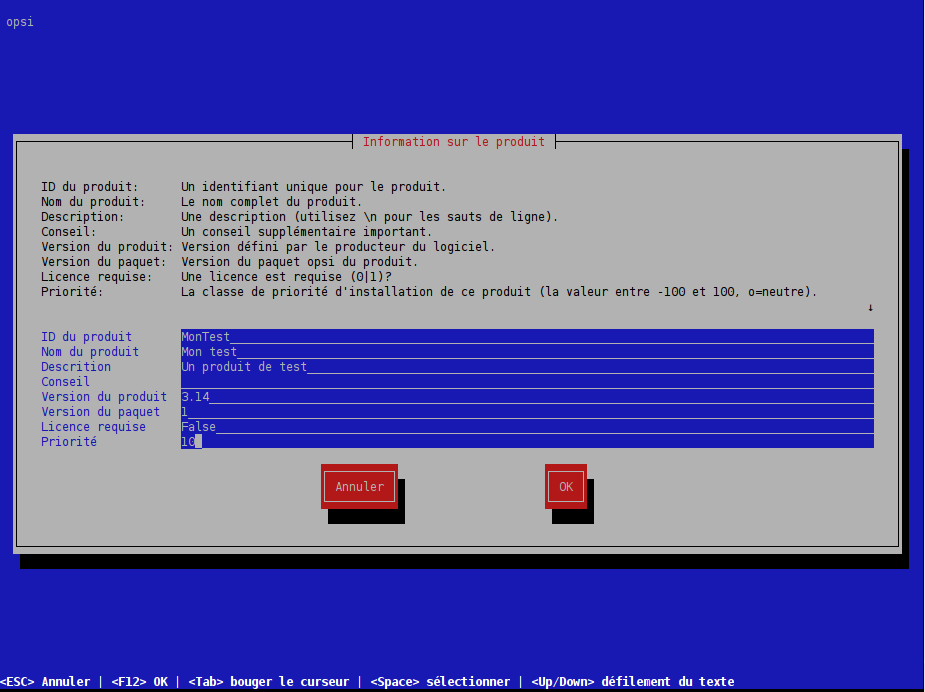This screenshot has height=692, width=925.
Task: Click the blue 'ID du produit' form label
Action: [x=86, y=336]
